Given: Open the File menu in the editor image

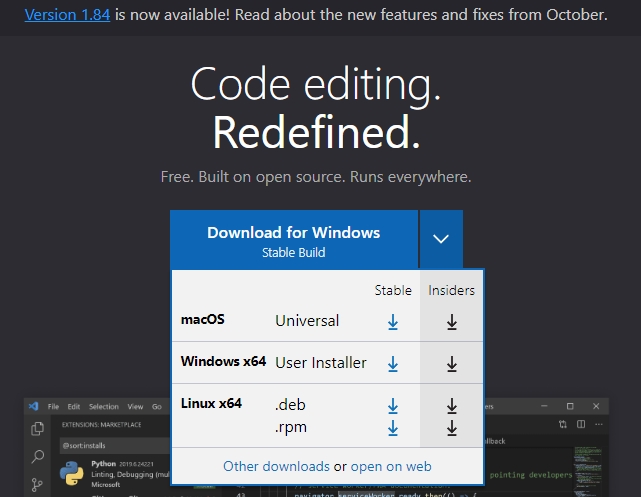Looking at the screenshot, I should [x=54, y=407].
